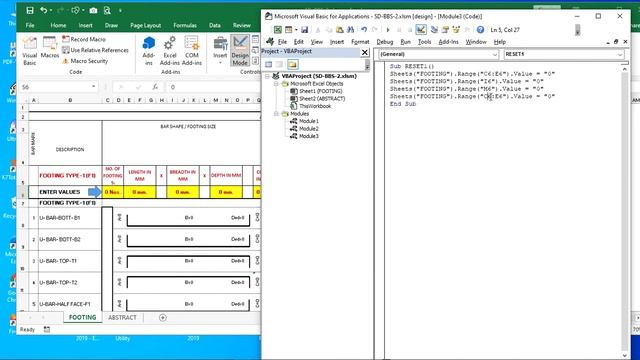Click View Object icon in Project pane
The image size is (640, 360).
pos(280,64)
